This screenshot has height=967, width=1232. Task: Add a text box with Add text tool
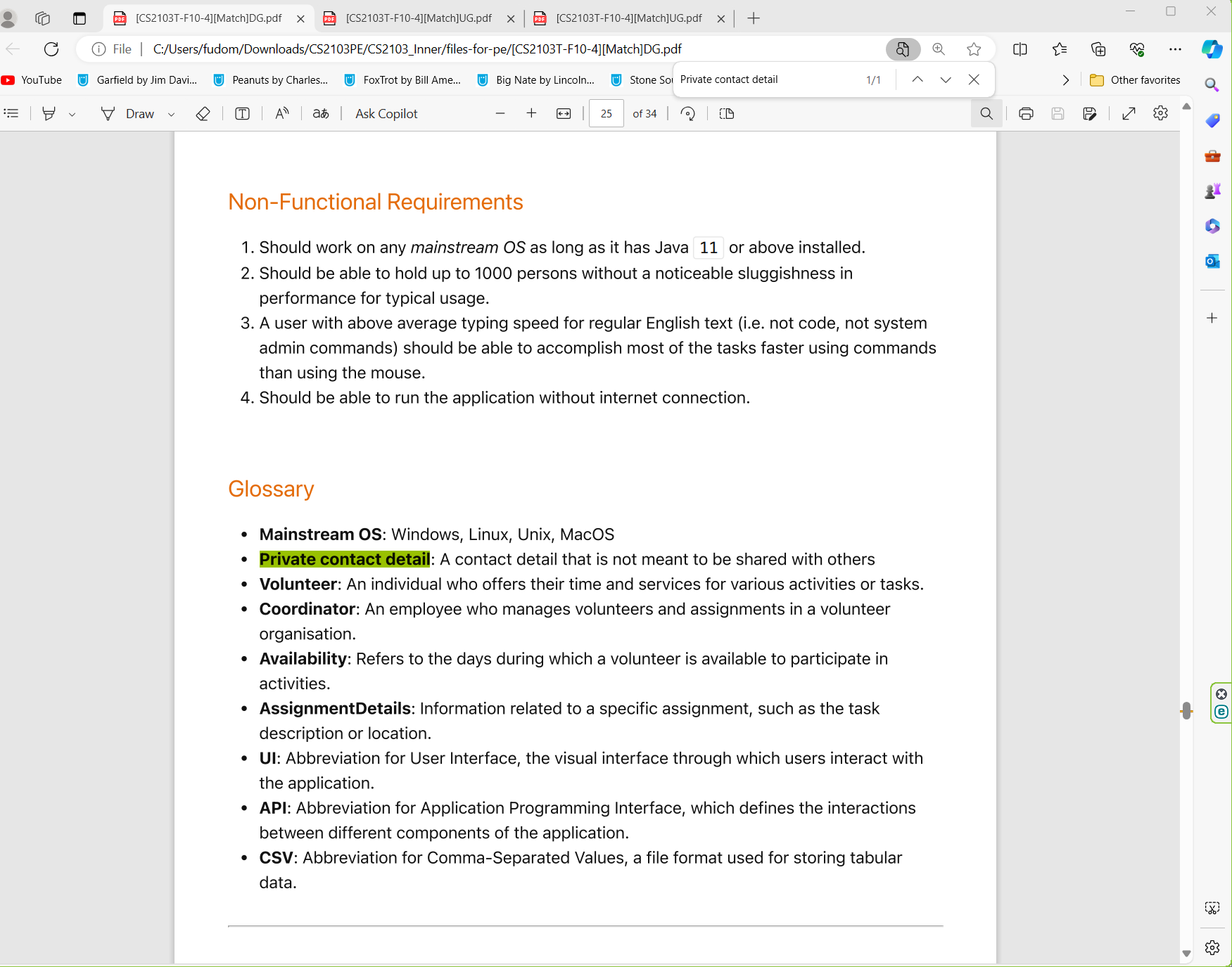(242, 113)
